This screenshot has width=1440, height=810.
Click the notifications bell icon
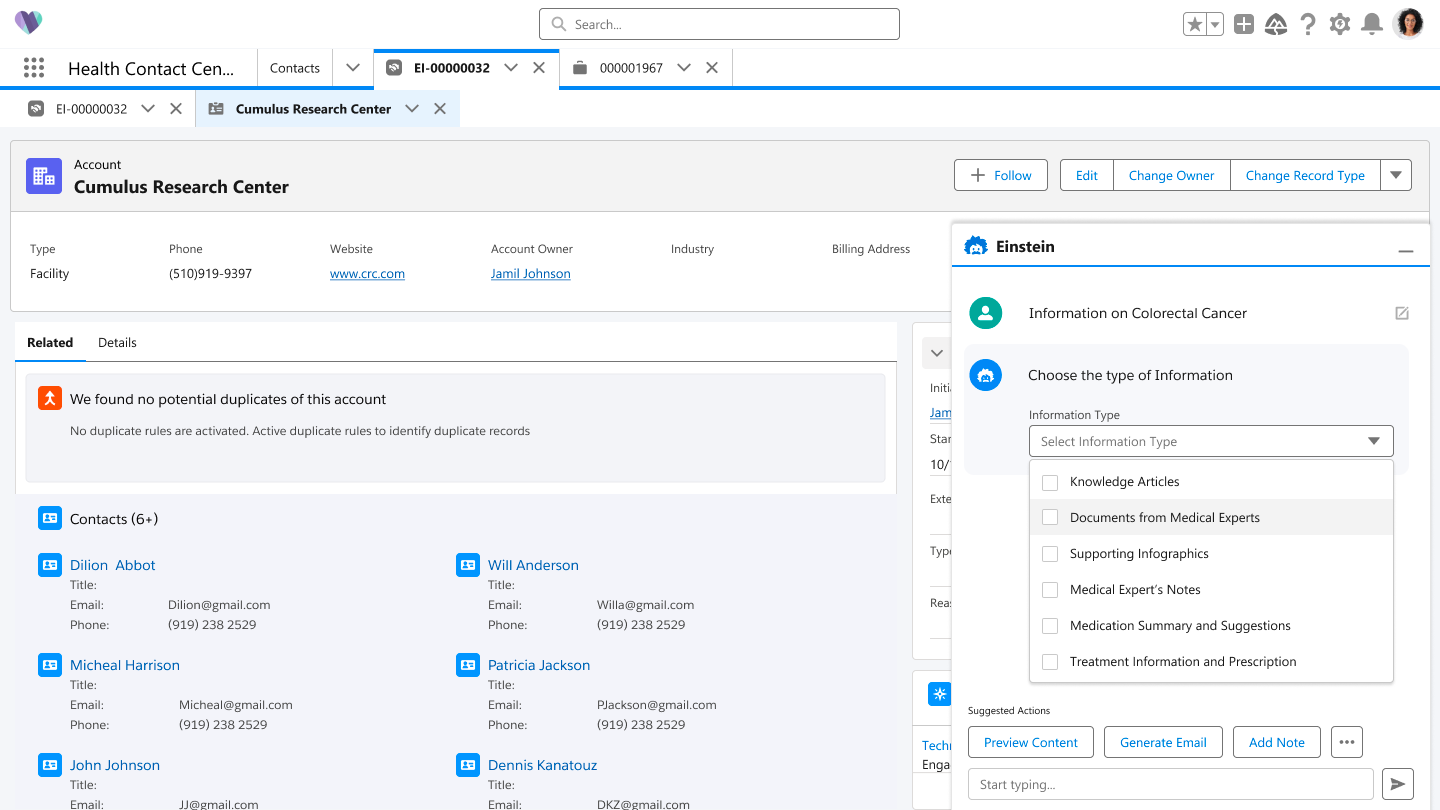click(x=1372, y=24)
